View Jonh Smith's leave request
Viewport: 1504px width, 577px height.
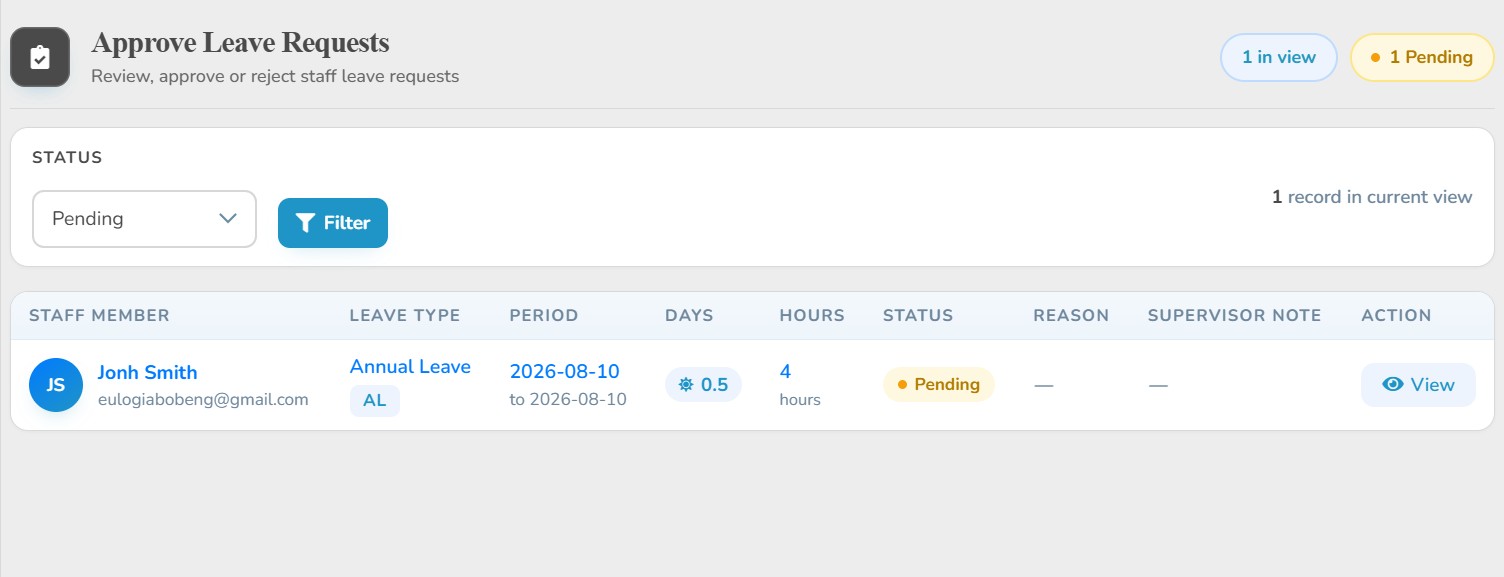coord(1418,385)
